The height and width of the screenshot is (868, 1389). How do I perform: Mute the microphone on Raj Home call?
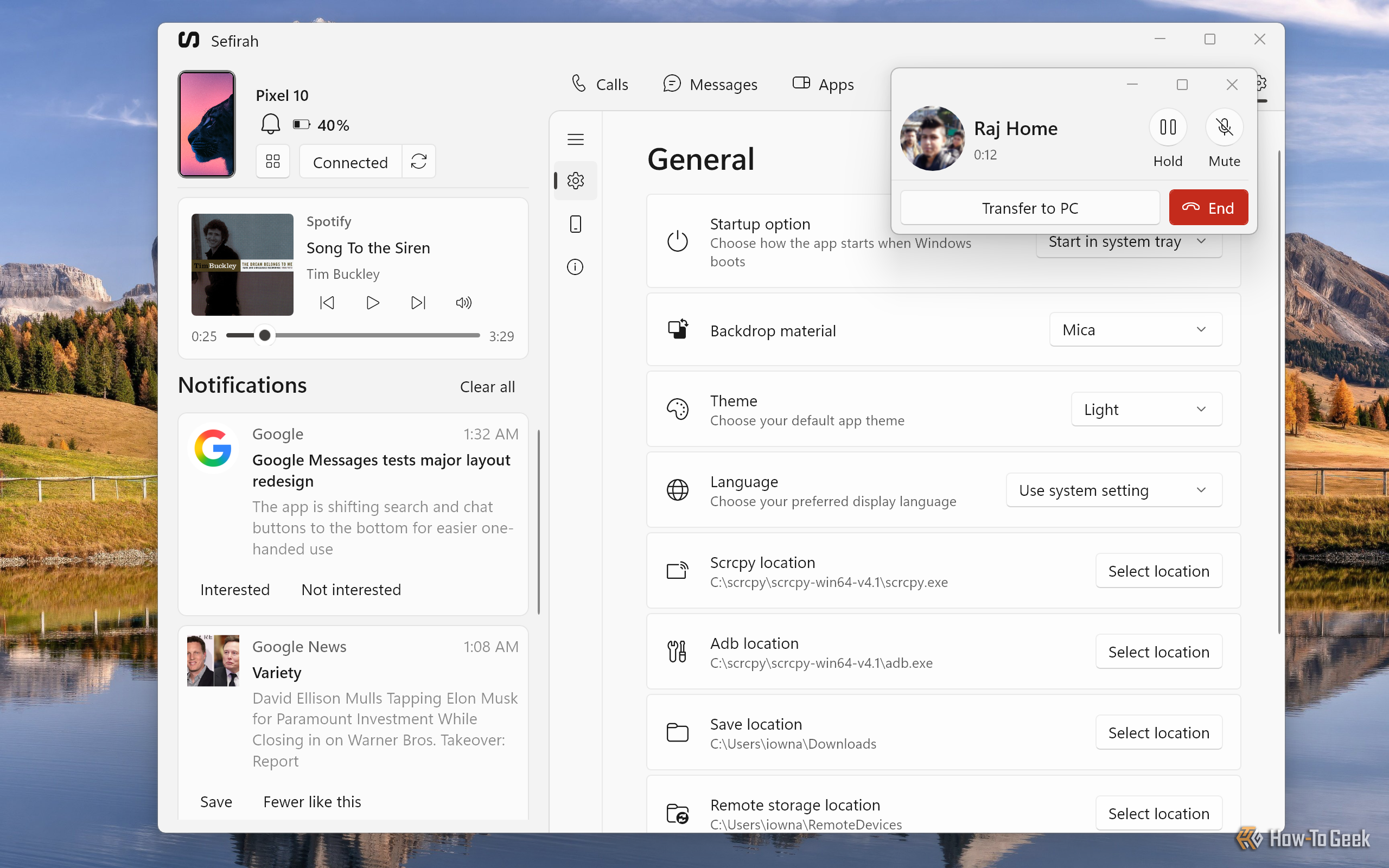pyautogui.click(x=1224, y=127)
